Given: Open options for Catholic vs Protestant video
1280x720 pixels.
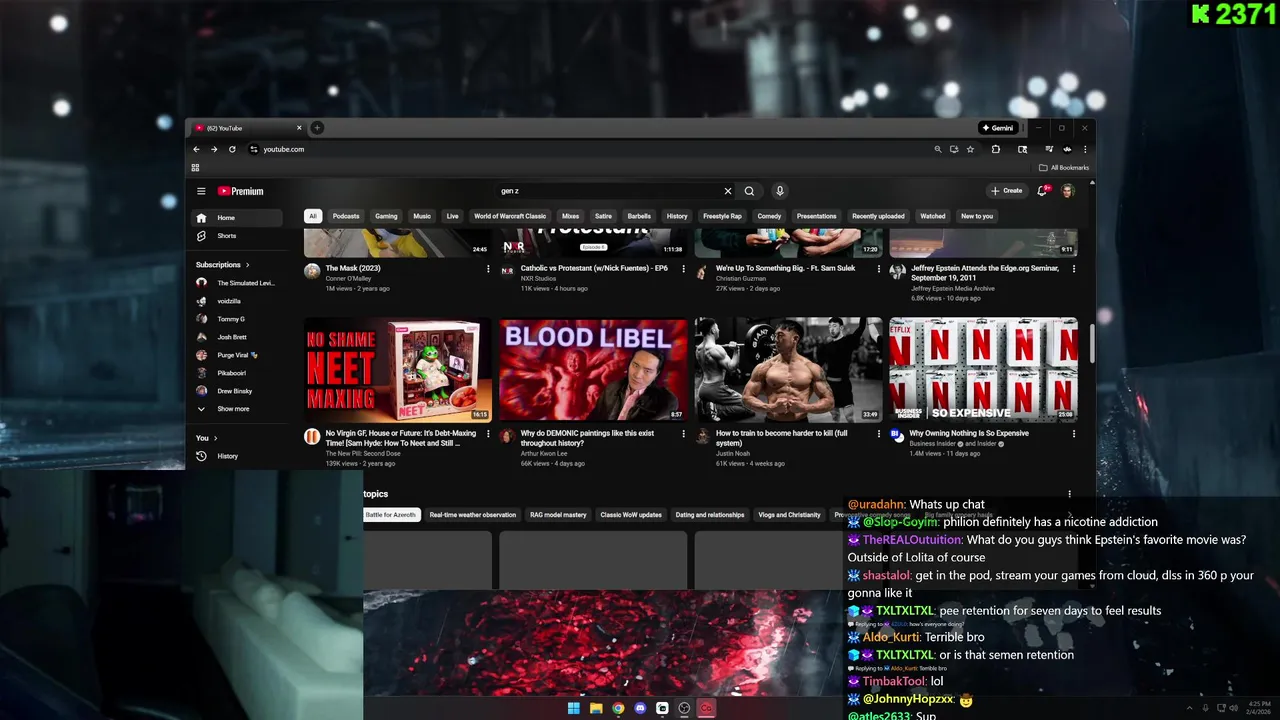Looking at the screenshot, I should coord(684,269).
